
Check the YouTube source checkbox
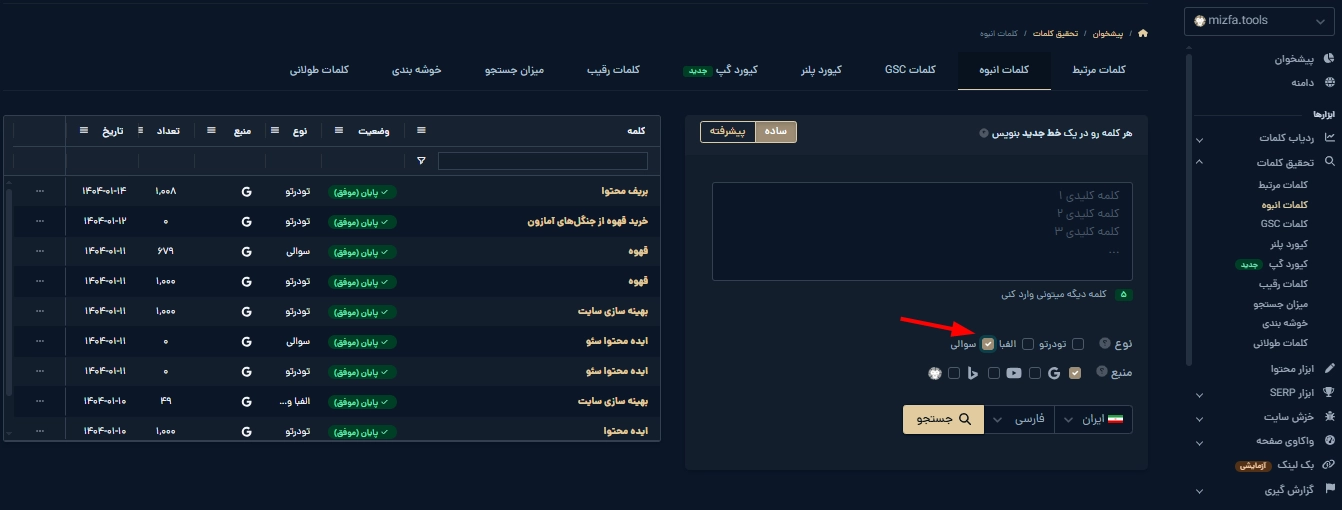click(1034, 373)
